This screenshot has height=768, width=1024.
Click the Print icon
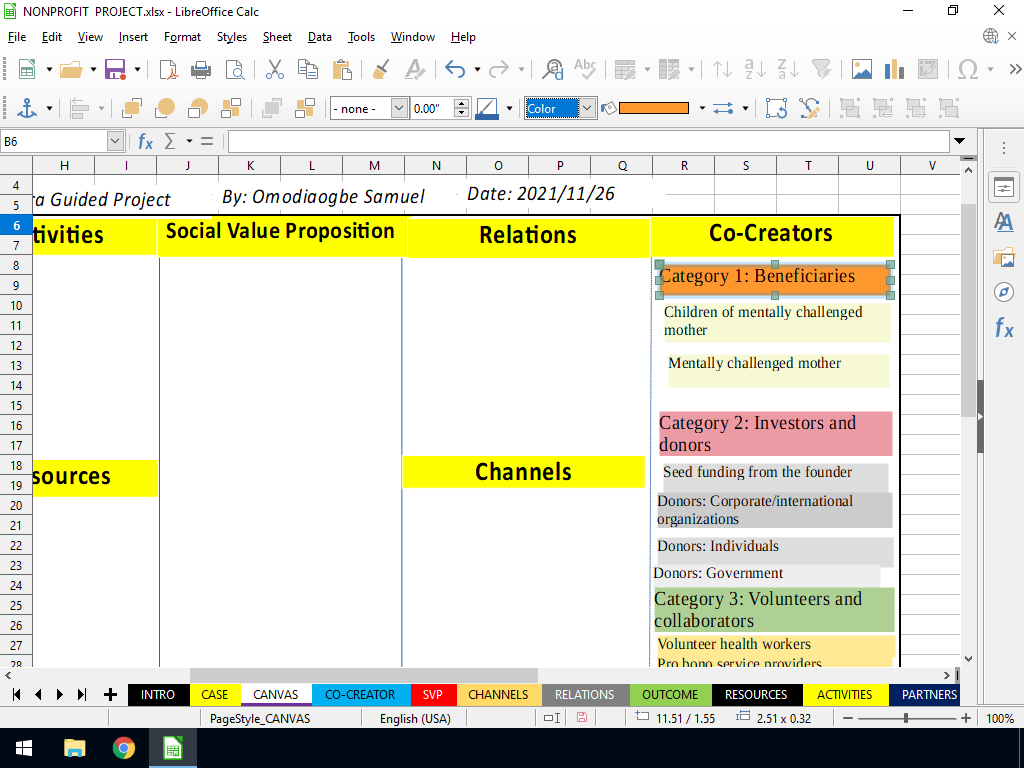pyautogui.click(x=200, y=69)
